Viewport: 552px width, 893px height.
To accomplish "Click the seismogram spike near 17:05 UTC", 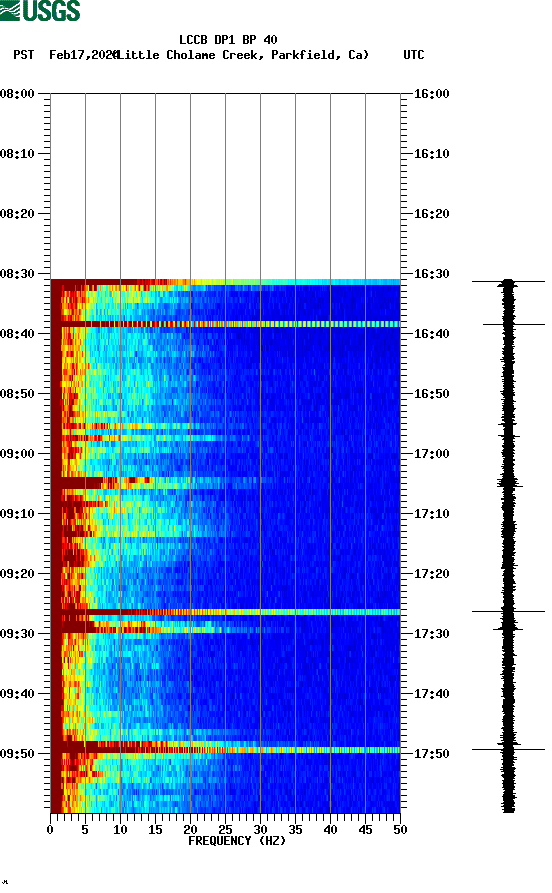I will [x=509, y=484].
